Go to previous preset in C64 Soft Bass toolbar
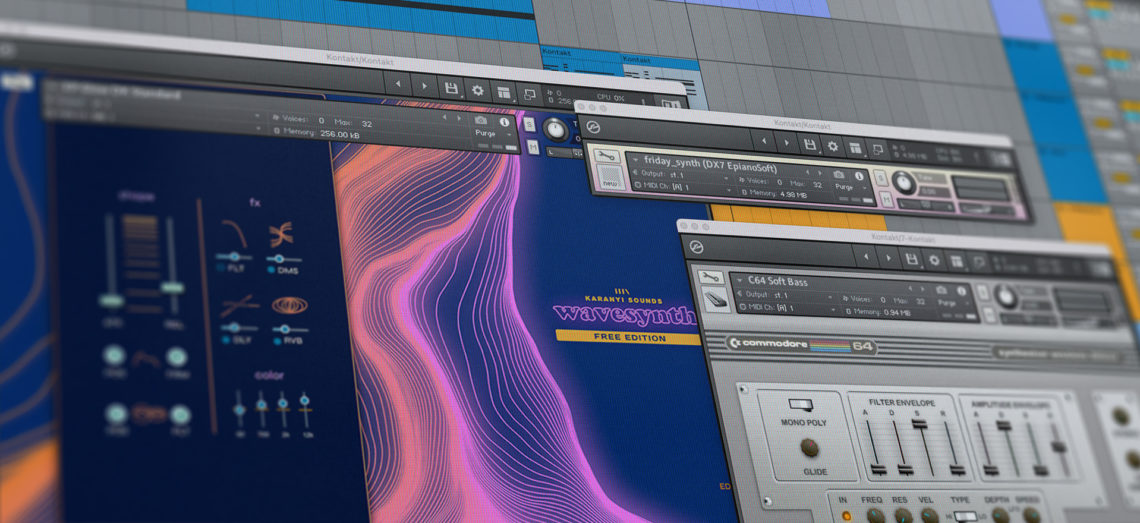 click(x=866, y=256)
